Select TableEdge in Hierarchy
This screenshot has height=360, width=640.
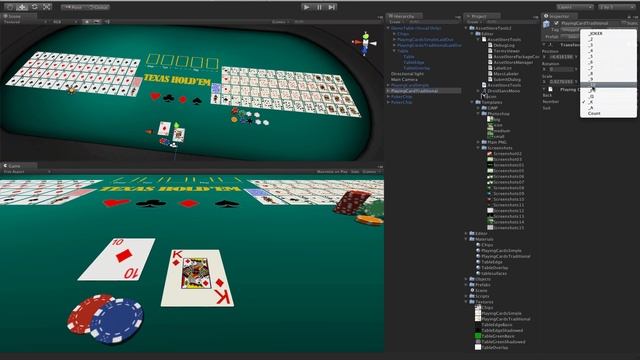click(414, 62)
